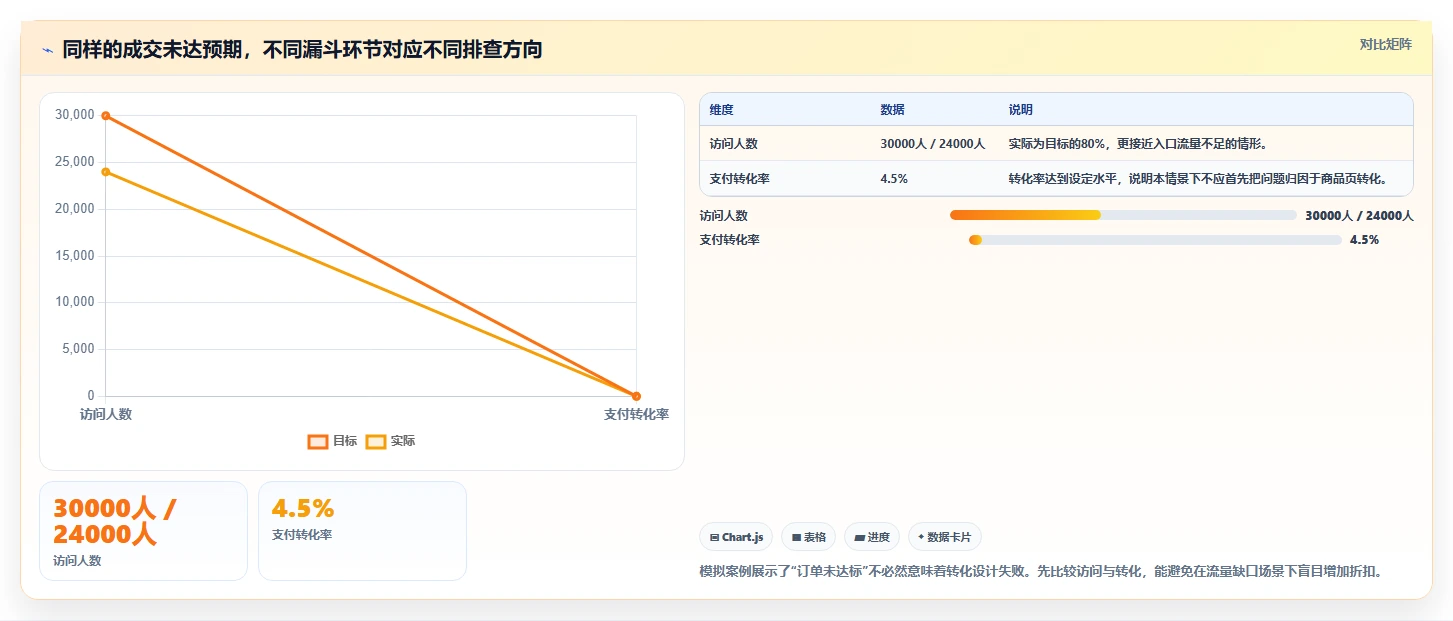Click the 数据 table column header
This screenshot has height=621, width=1453.
[x=892, y=110]
